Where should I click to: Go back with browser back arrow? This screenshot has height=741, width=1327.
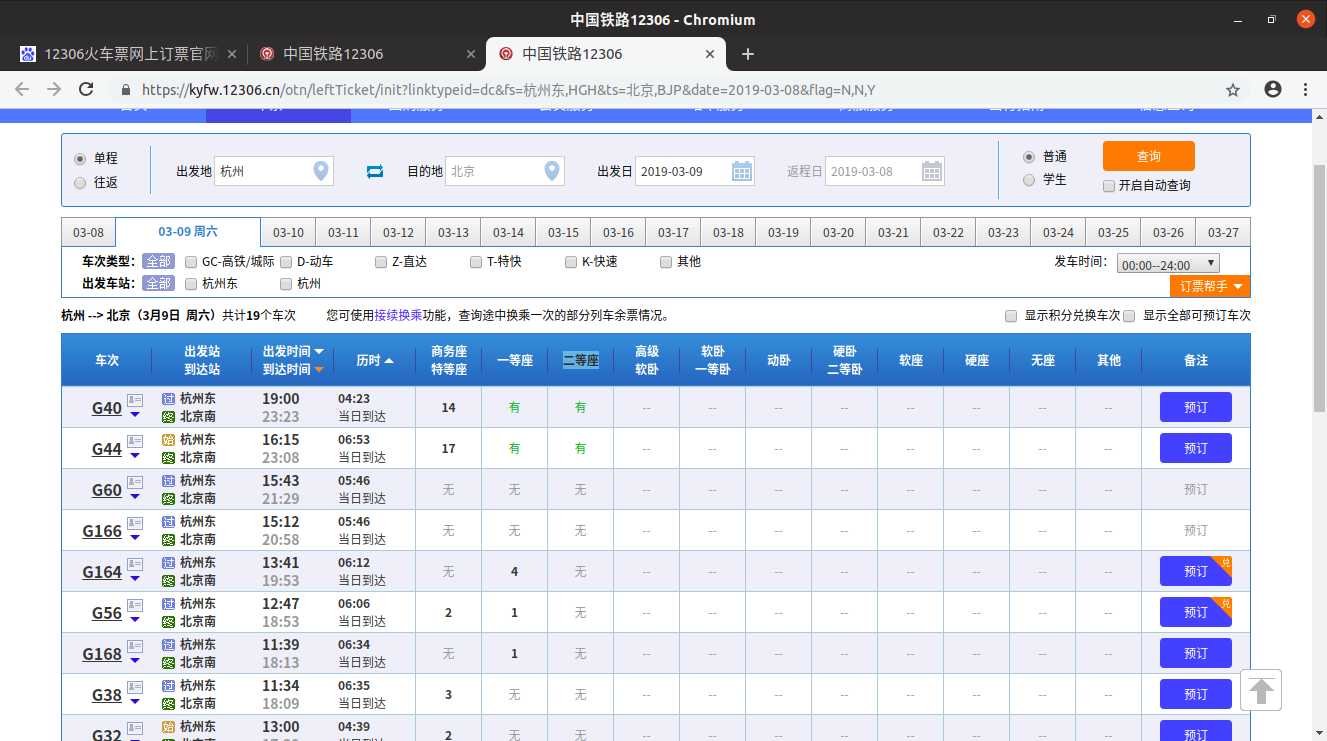[22, 89]
